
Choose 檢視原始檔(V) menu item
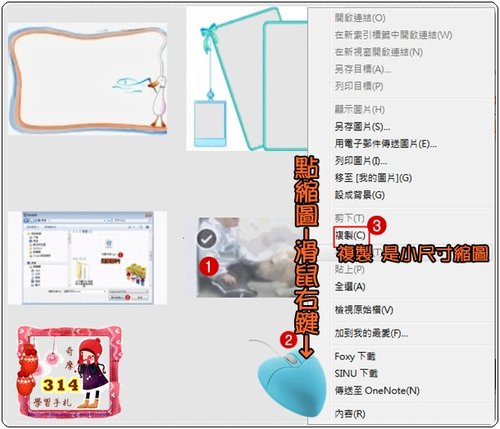point(364,310)
